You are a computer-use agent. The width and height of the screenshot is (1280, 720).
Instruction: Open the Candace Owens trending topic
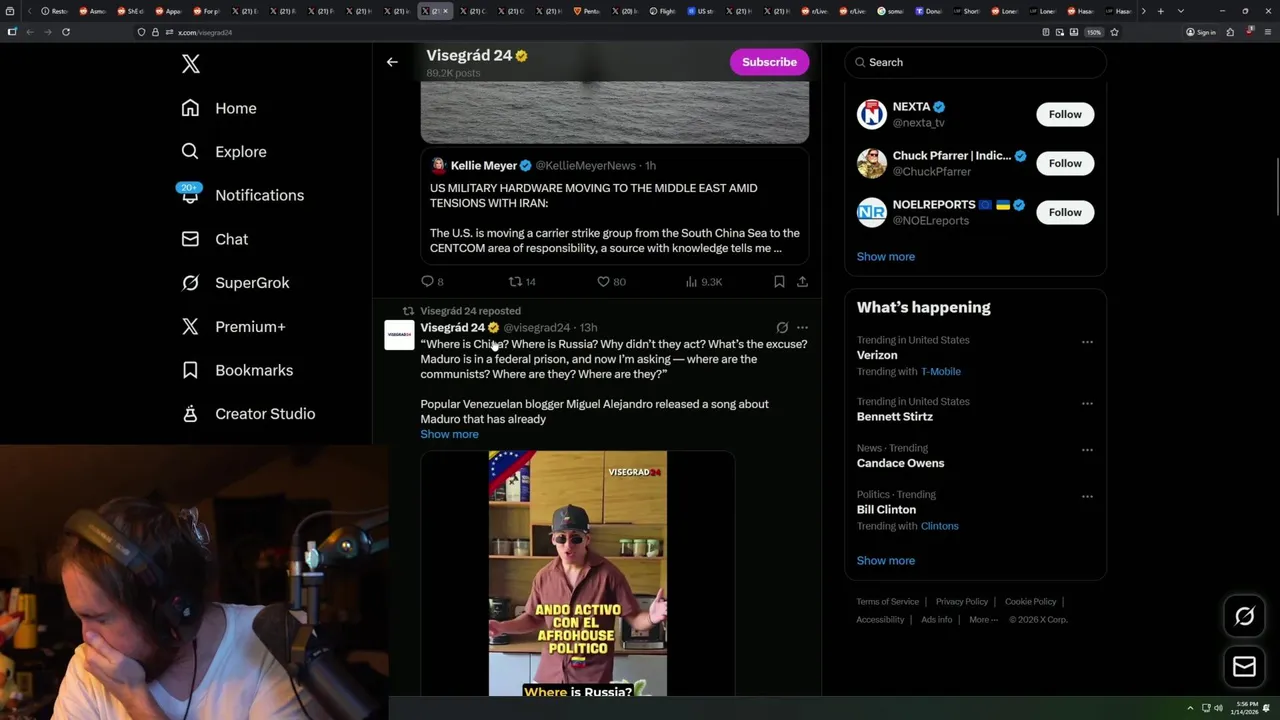coord(900,463)
